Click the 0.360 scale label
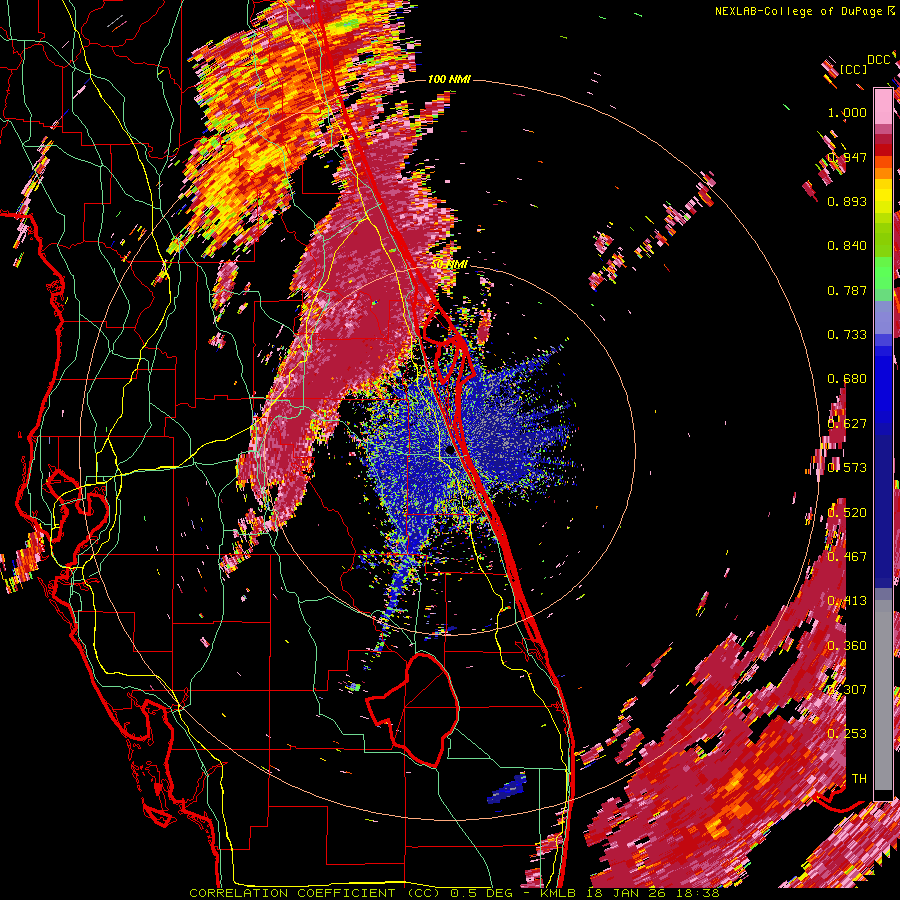900x900 pixels. click(x=847, y=646)
